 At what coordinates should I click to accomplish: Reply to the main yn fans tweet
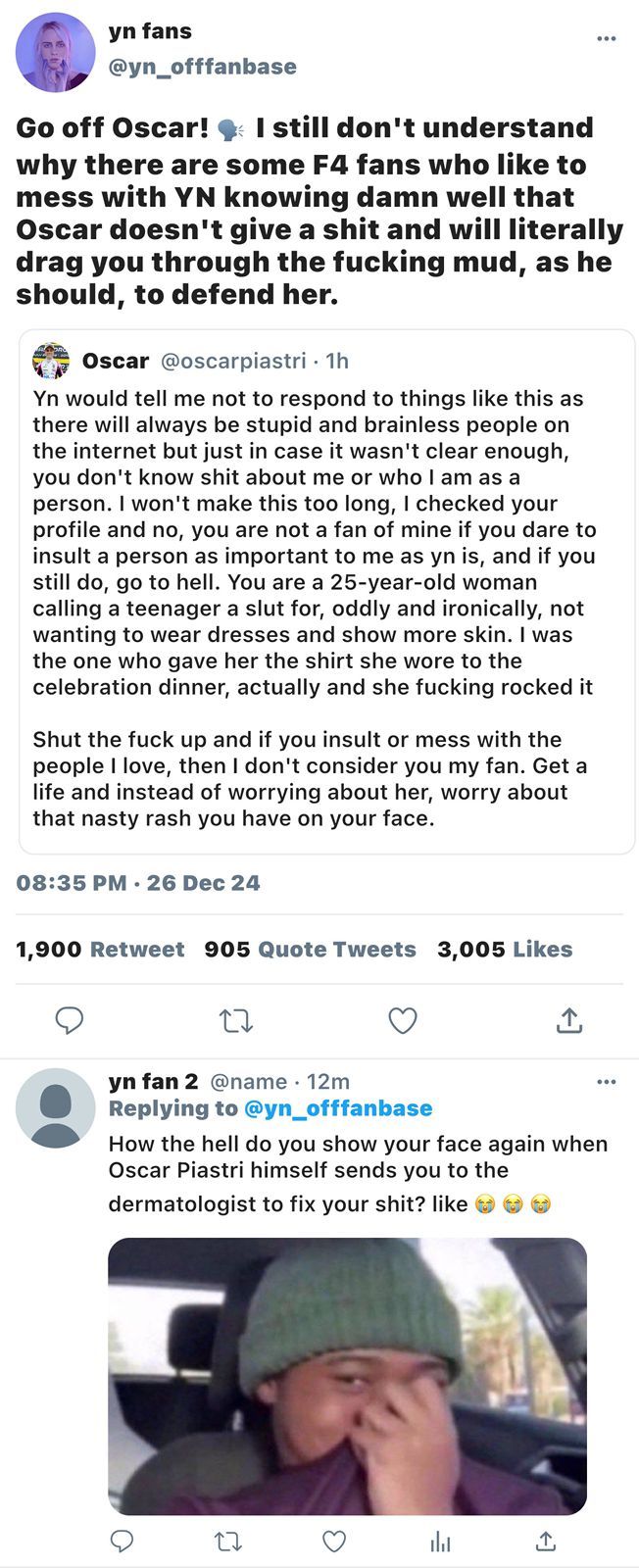[x=69, y=1020]
